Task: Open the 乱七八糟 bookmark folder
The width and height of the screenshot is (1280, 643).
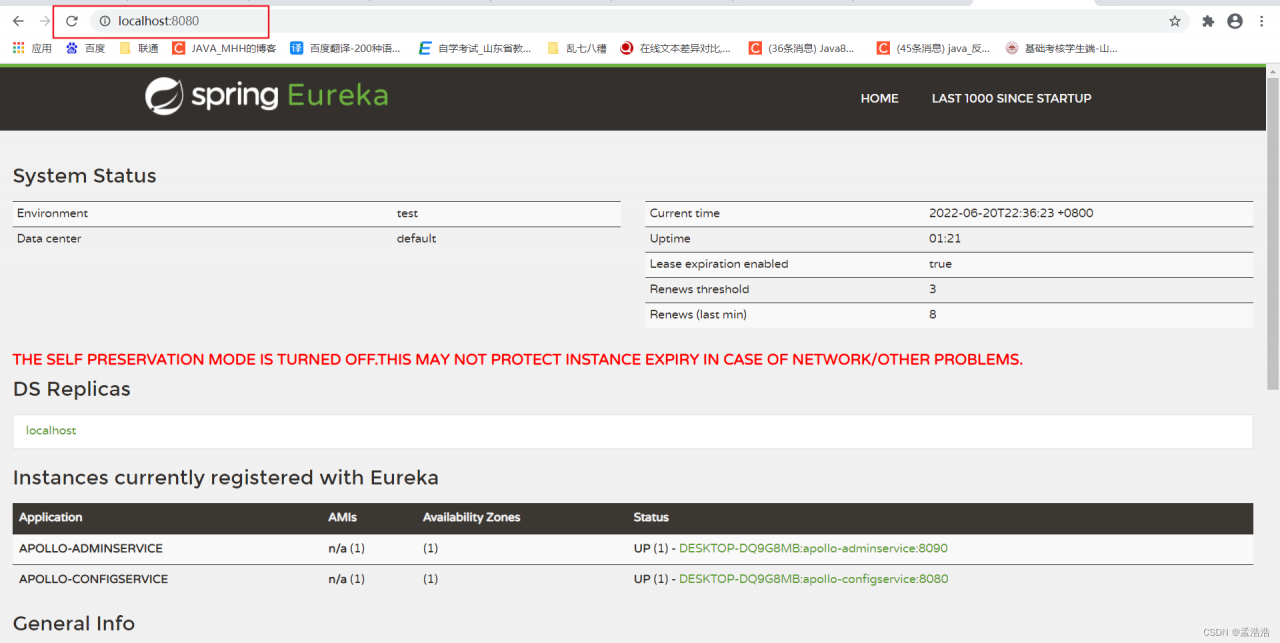Action: point(576,48)
